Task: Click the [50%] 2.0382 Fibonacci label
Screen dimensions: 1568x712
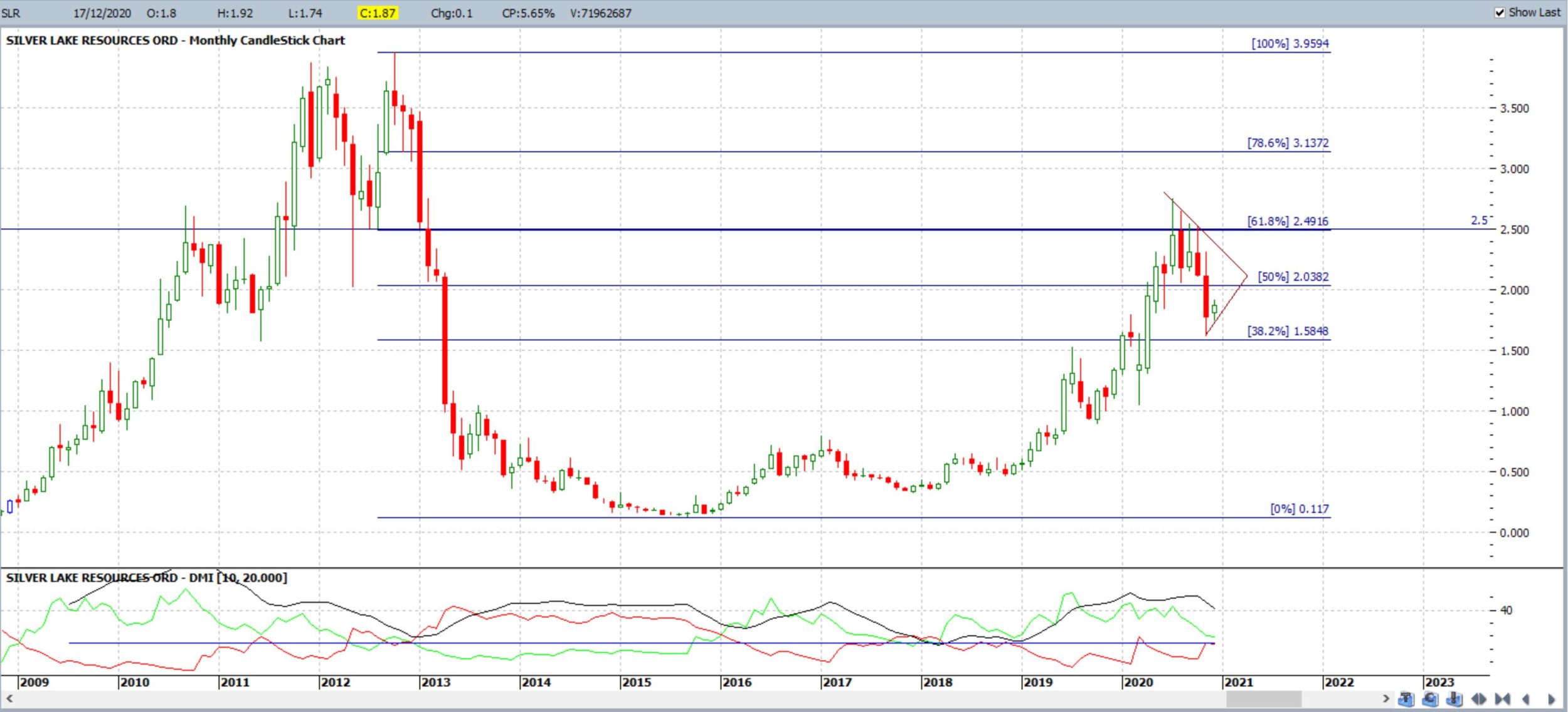Action: 1293,276
